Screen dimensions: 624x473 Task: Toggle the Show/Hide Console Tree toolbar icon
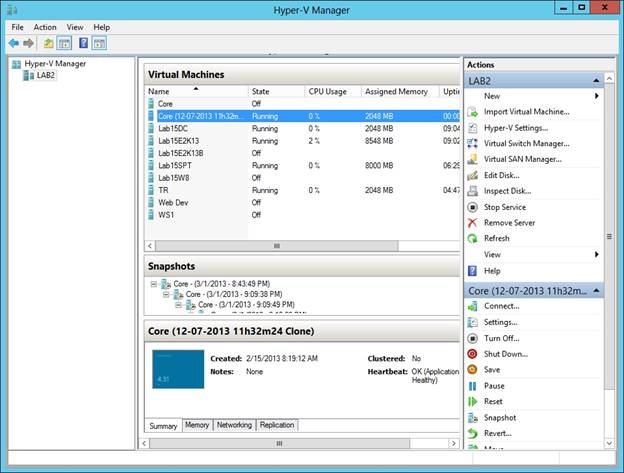(64, 43)
